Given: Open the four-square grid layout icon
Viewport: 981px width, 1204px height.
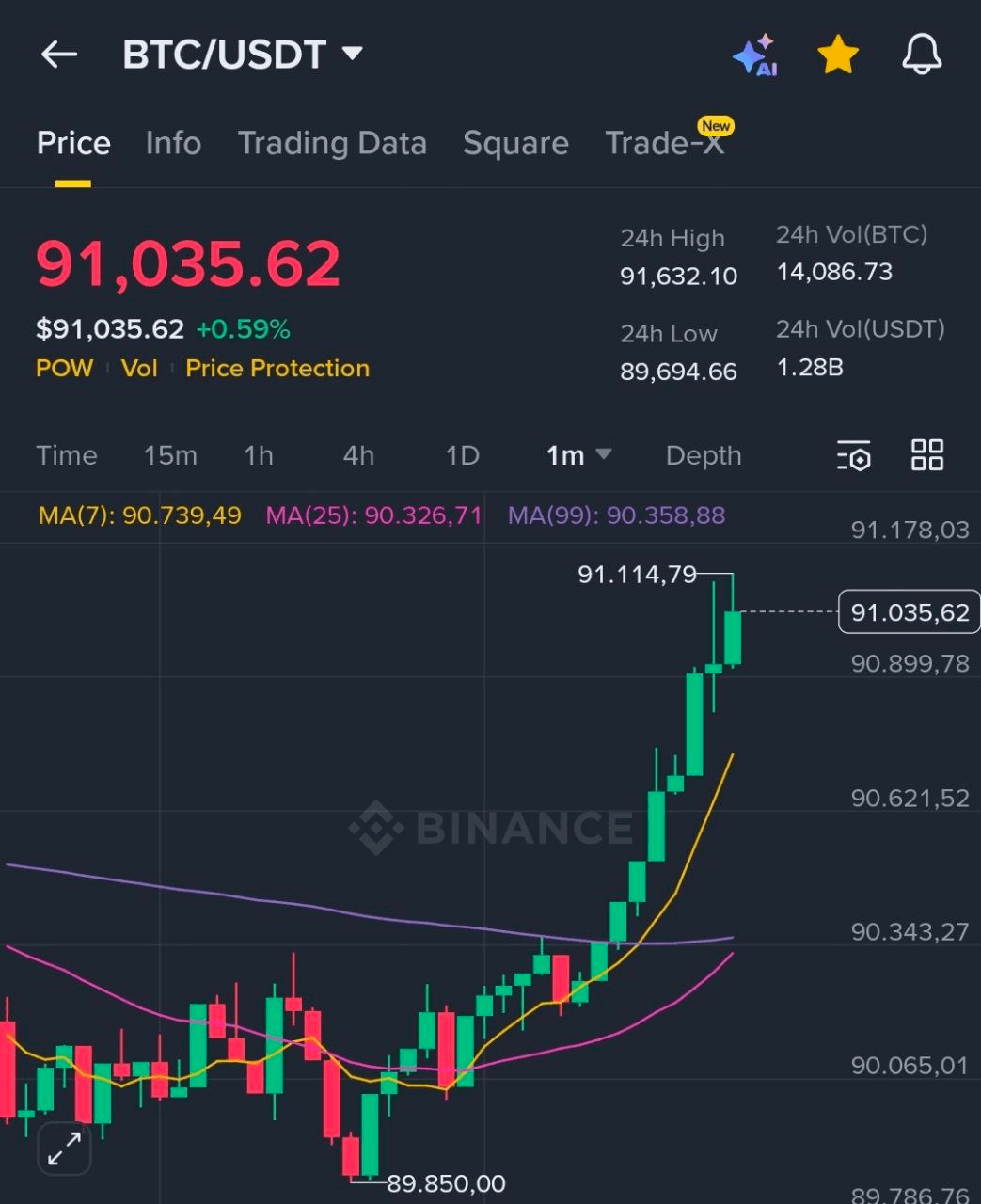Looking at the screenshot, I should click(927, 455).
